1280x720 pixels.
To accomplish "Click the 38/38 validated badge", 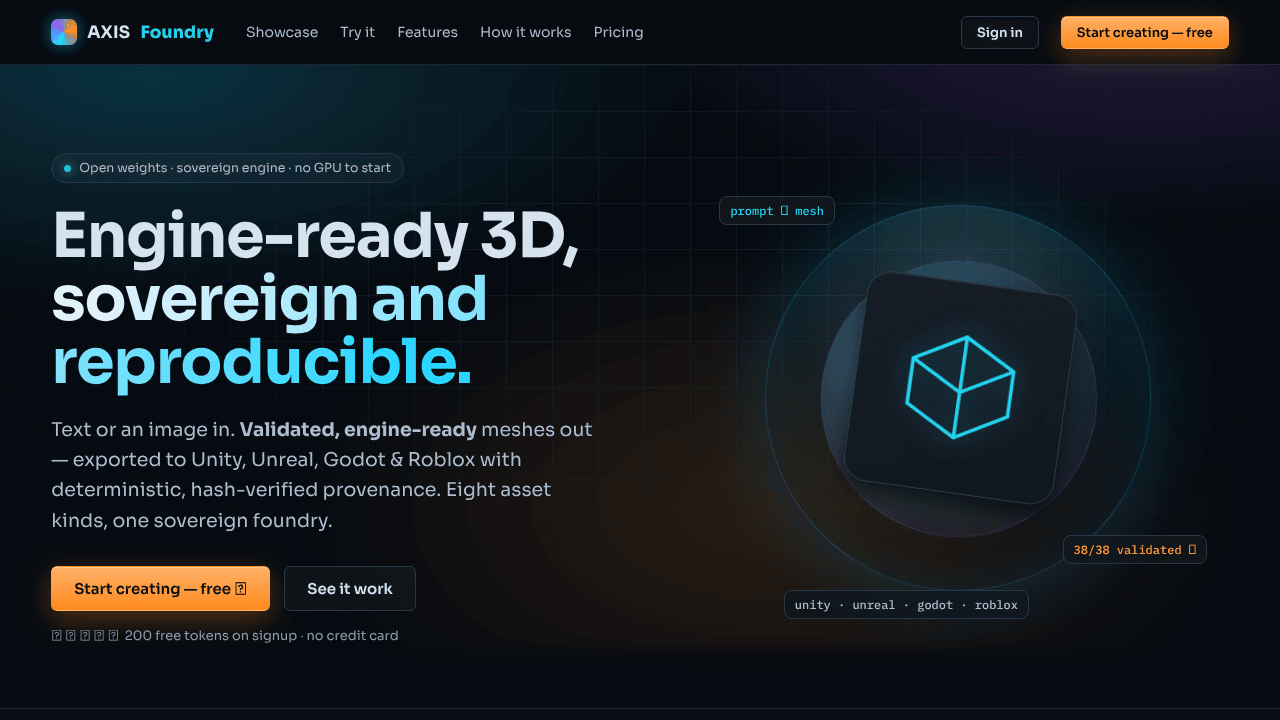I will click(1135, 549).
